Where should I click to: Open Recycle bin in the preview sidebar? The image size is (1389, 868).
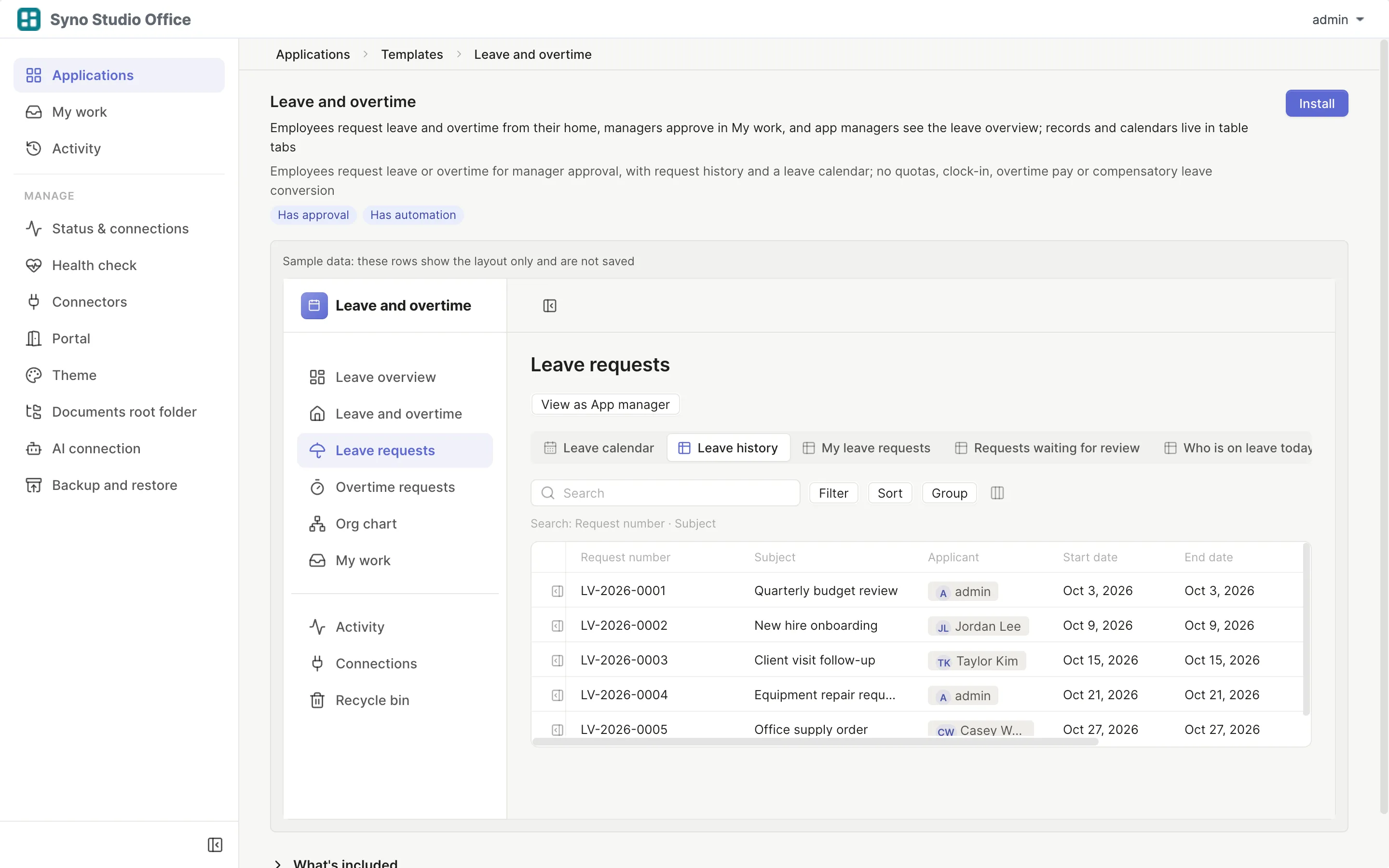(395, 700)
